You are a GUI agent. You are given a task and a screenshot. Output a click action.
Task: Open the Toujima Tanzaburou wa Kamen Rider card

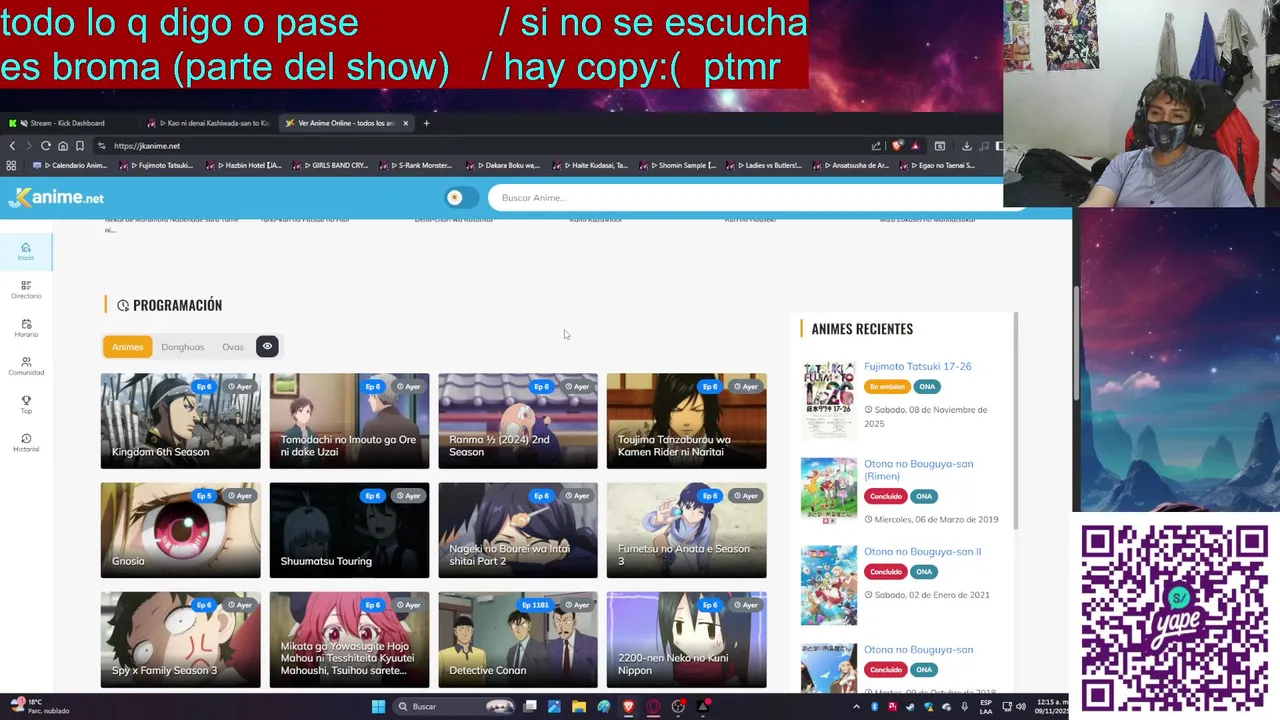(x=686, y=421)
